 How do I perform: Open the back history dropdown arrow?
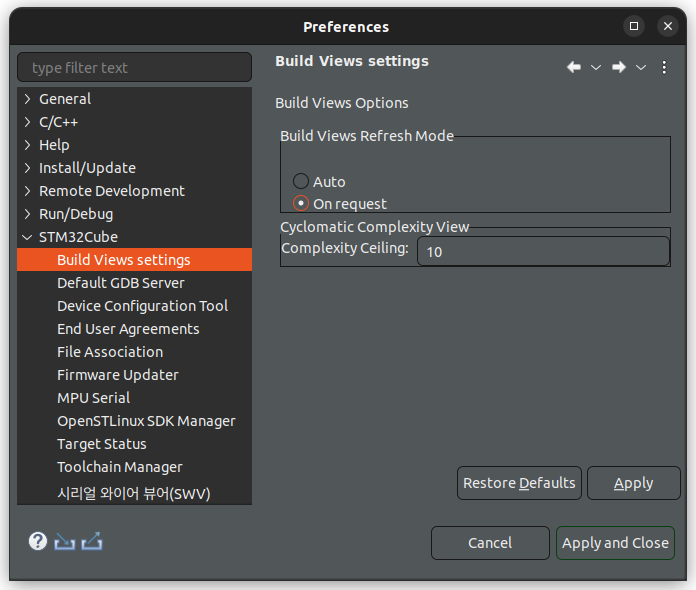(x=596, y=67)
